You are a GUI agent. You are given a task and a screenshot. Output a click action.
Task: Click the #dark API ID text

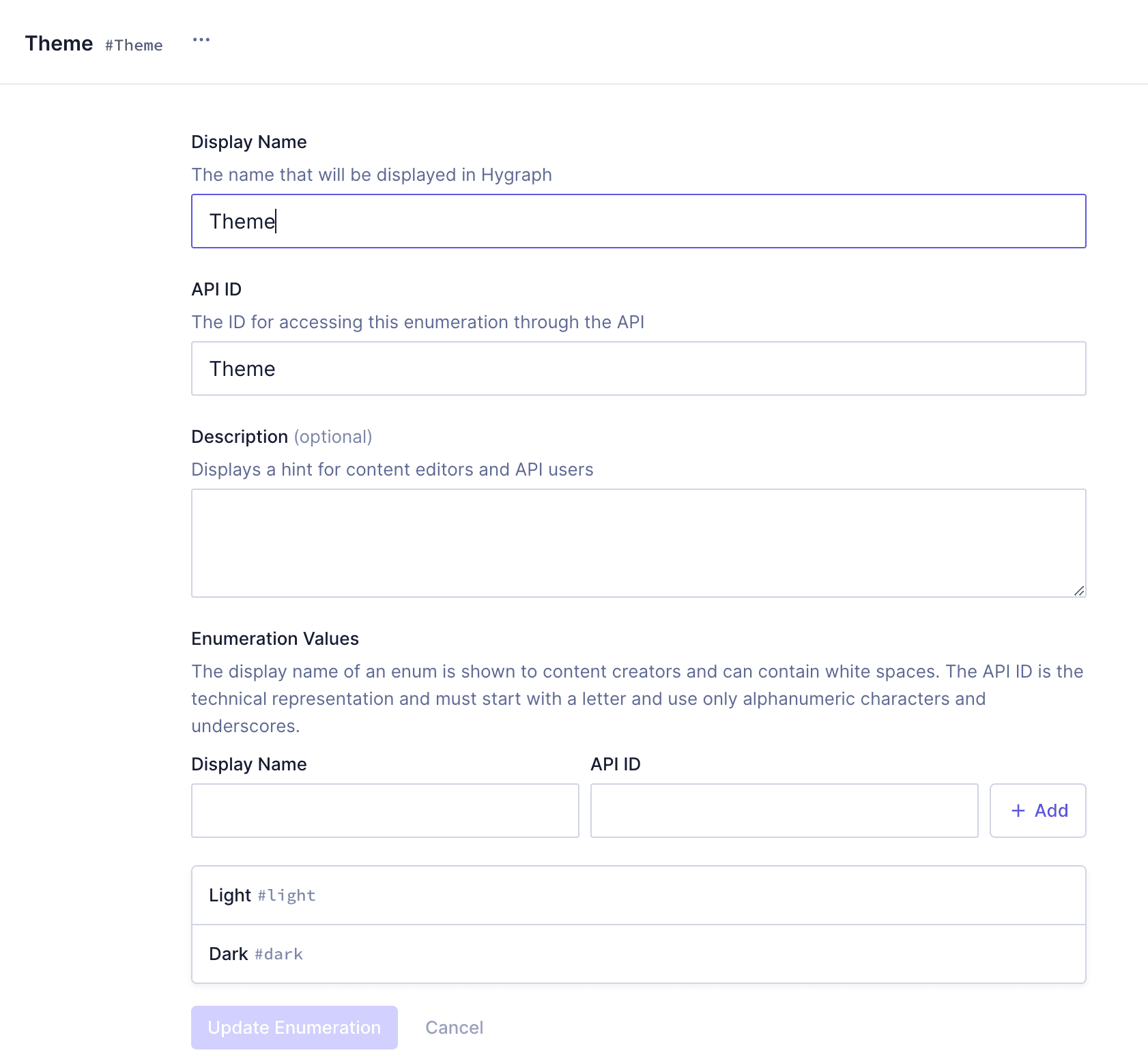(x=278, y=954)
